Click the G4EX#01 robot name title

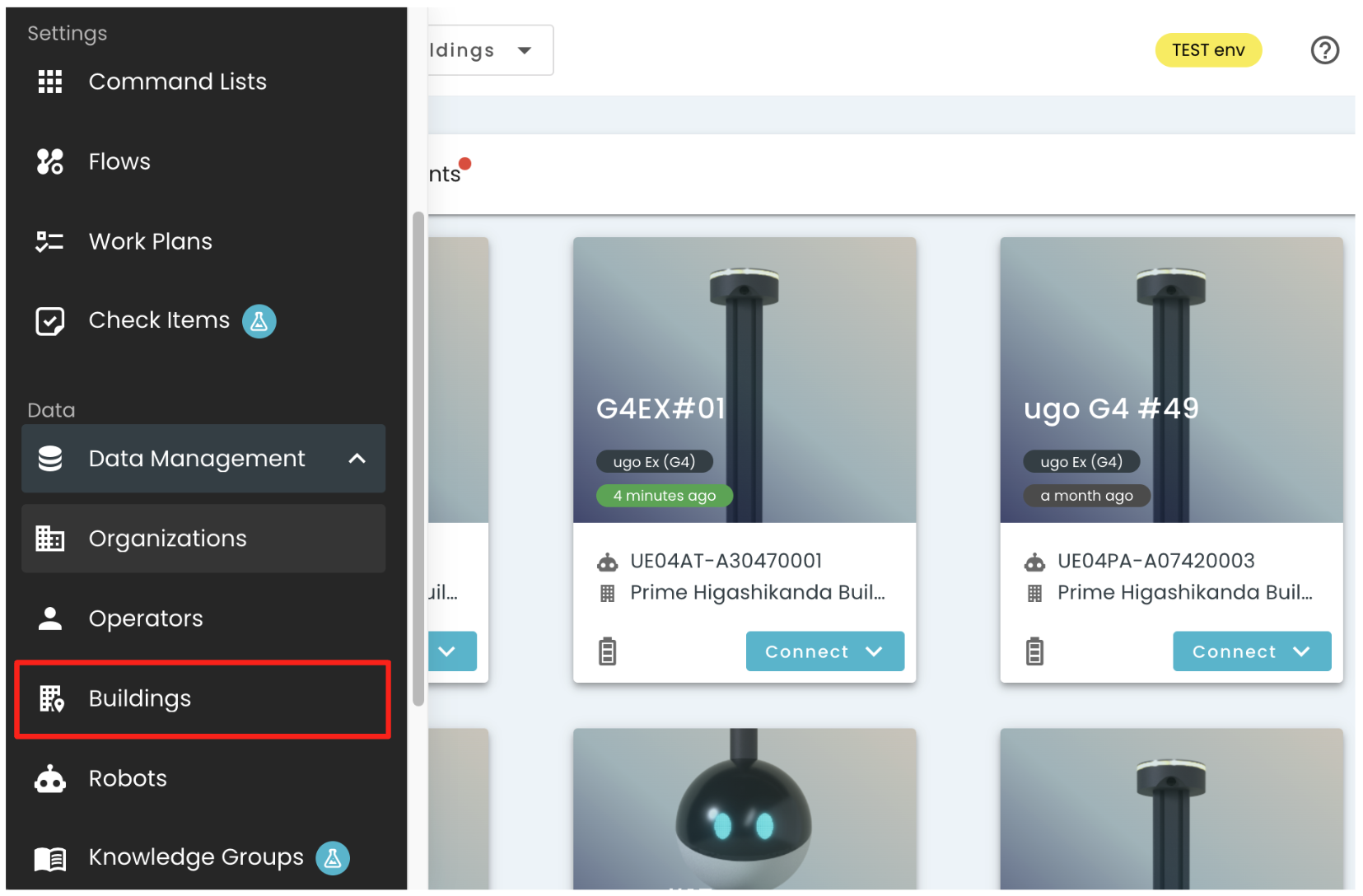click(660, 408)
